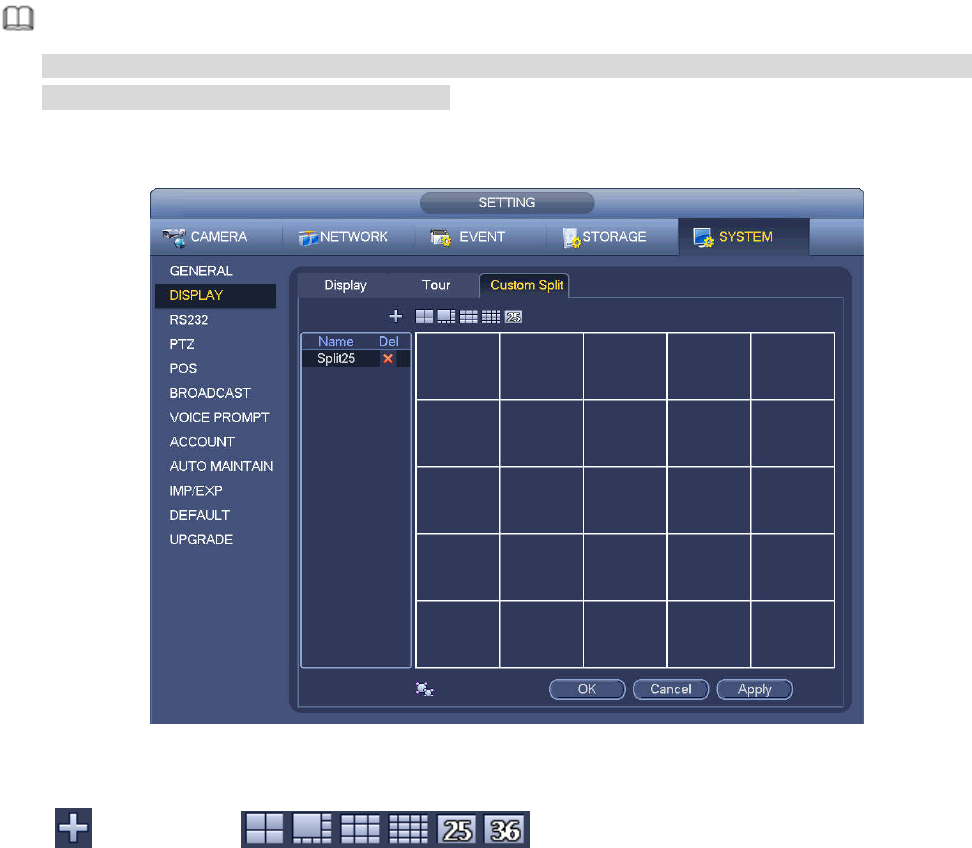Click the Cancel button

click(671, 689)
